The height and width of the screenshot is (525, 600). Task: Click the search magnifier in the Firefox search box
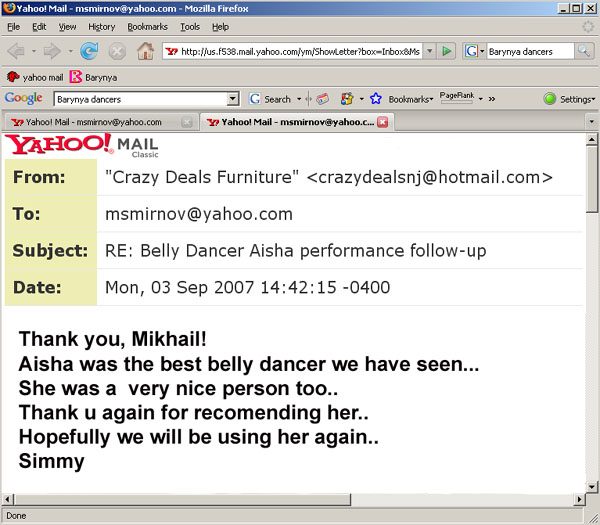point(583,50)
